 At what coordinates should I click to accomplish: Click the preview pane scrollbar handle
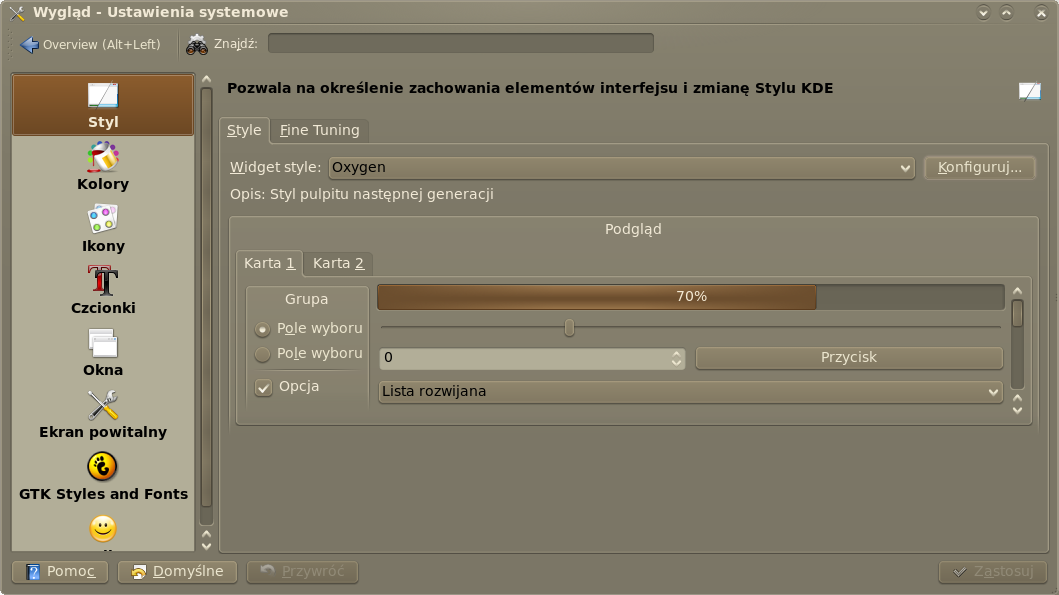point(1017,313)
